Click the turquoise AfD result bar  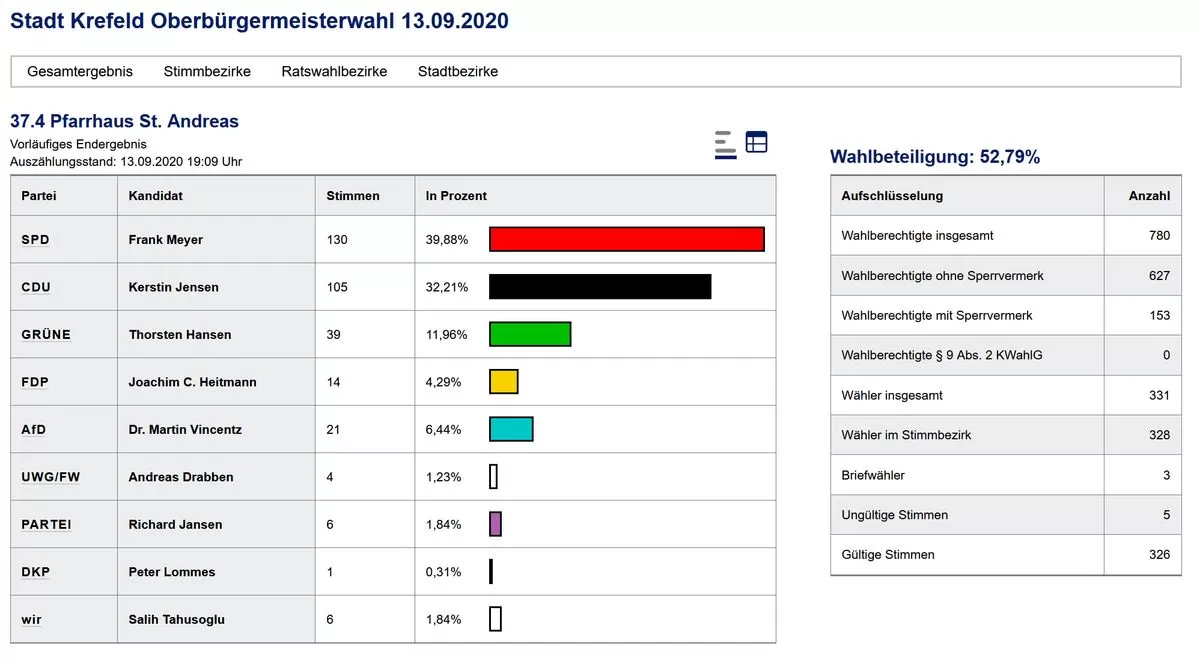[511, 430]
